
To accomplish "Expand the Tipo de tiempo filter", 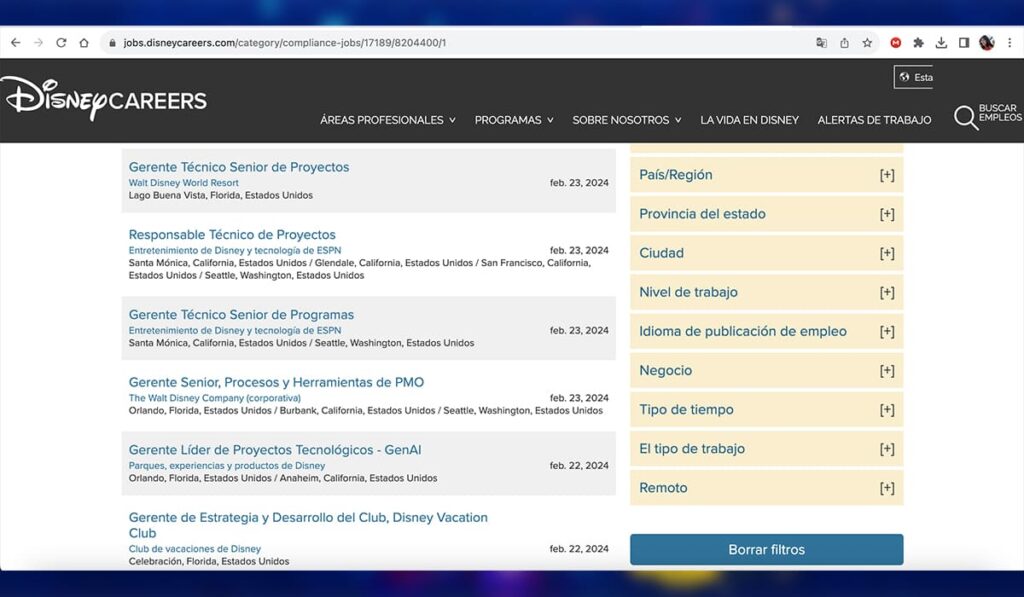I will 767,410.
